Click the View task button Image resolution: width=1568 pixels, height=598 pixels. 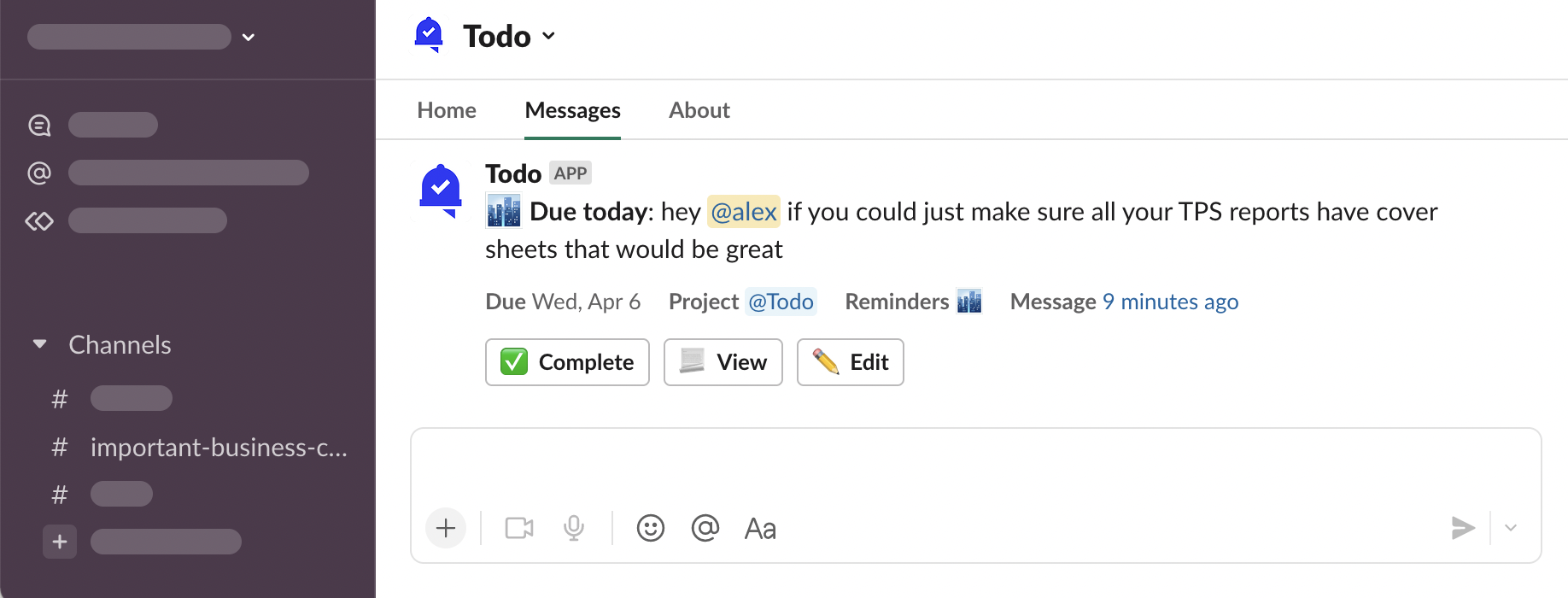point(723,362)
